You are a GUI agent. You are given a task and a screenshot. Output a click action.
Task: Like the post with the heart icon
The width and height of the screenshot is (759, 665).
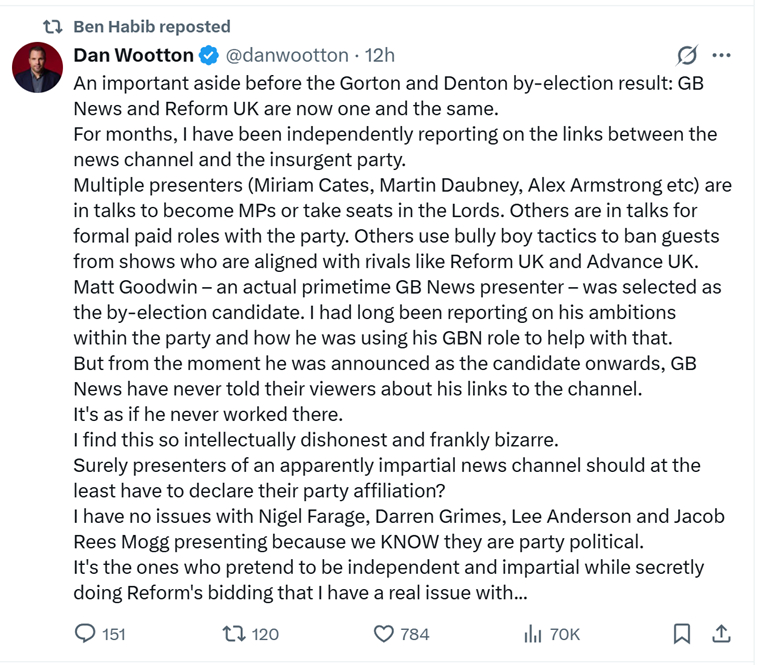(x=384, y=633)
